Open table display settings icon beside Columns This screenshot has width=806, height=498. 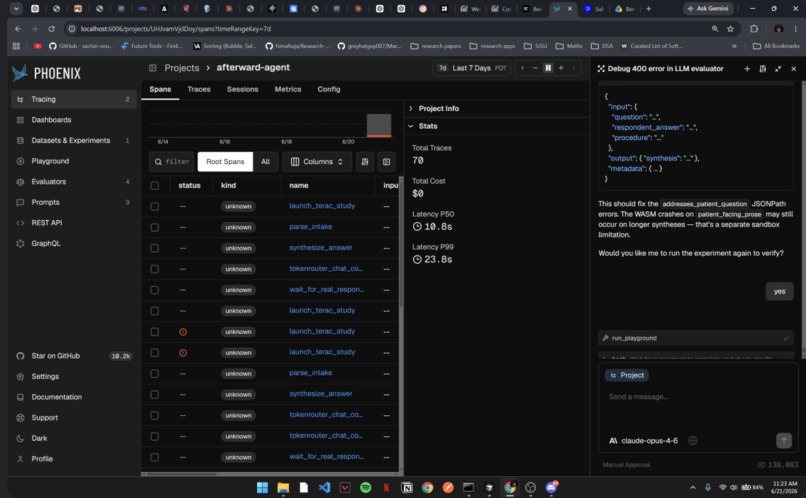tap(365, 161)
